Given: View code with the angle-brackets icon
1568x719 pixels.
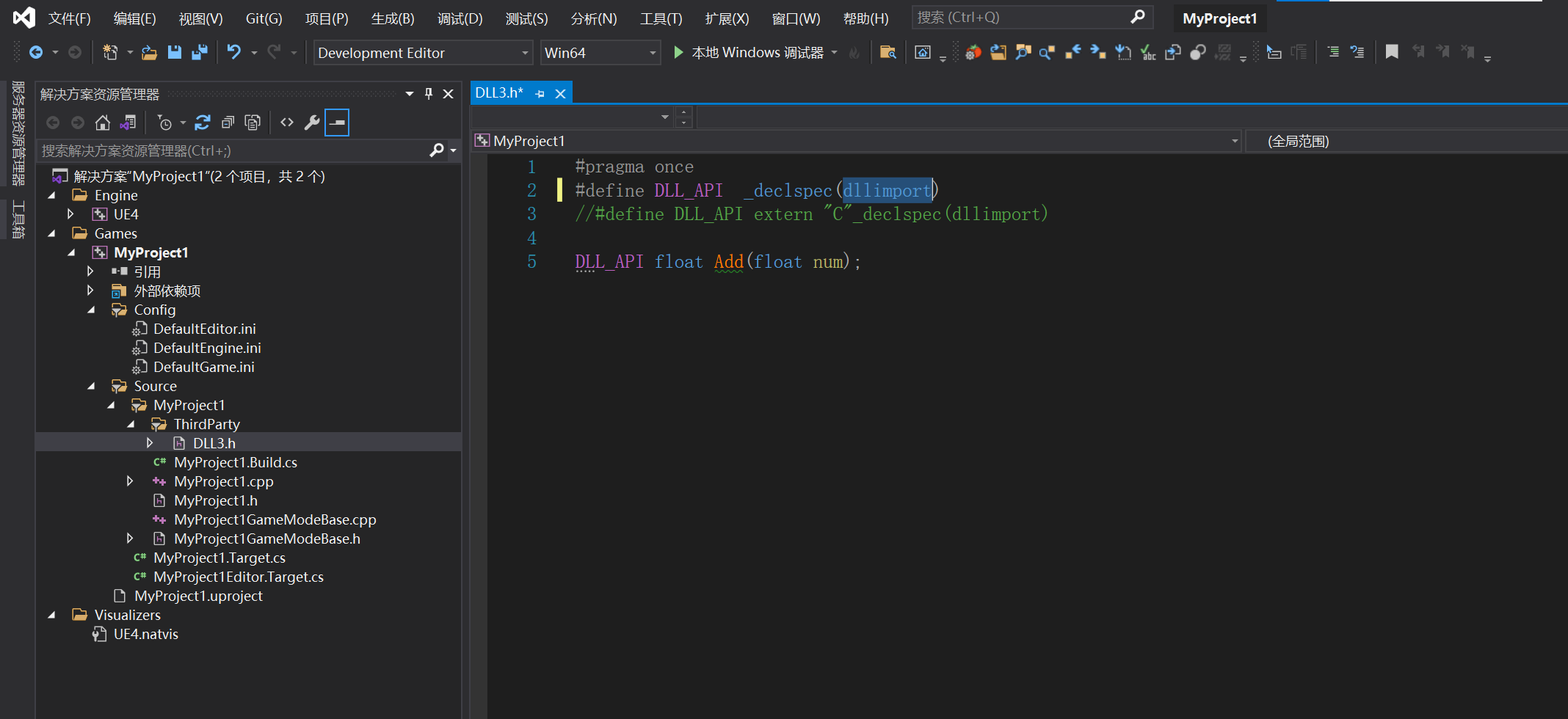Looking at the screenshot, I should point(287,123).
